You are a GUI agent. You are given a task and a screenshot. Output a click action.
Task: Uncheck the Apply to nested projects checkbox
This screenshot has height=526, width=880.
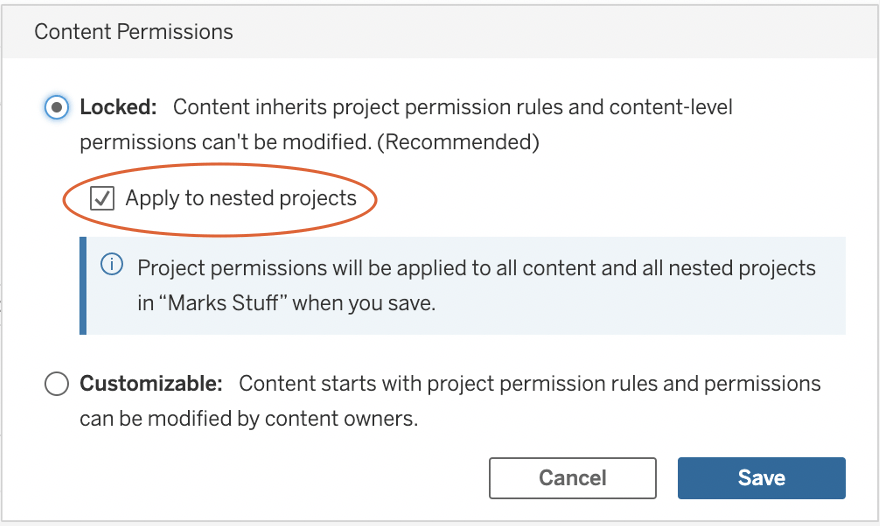[x=102, y=198]
